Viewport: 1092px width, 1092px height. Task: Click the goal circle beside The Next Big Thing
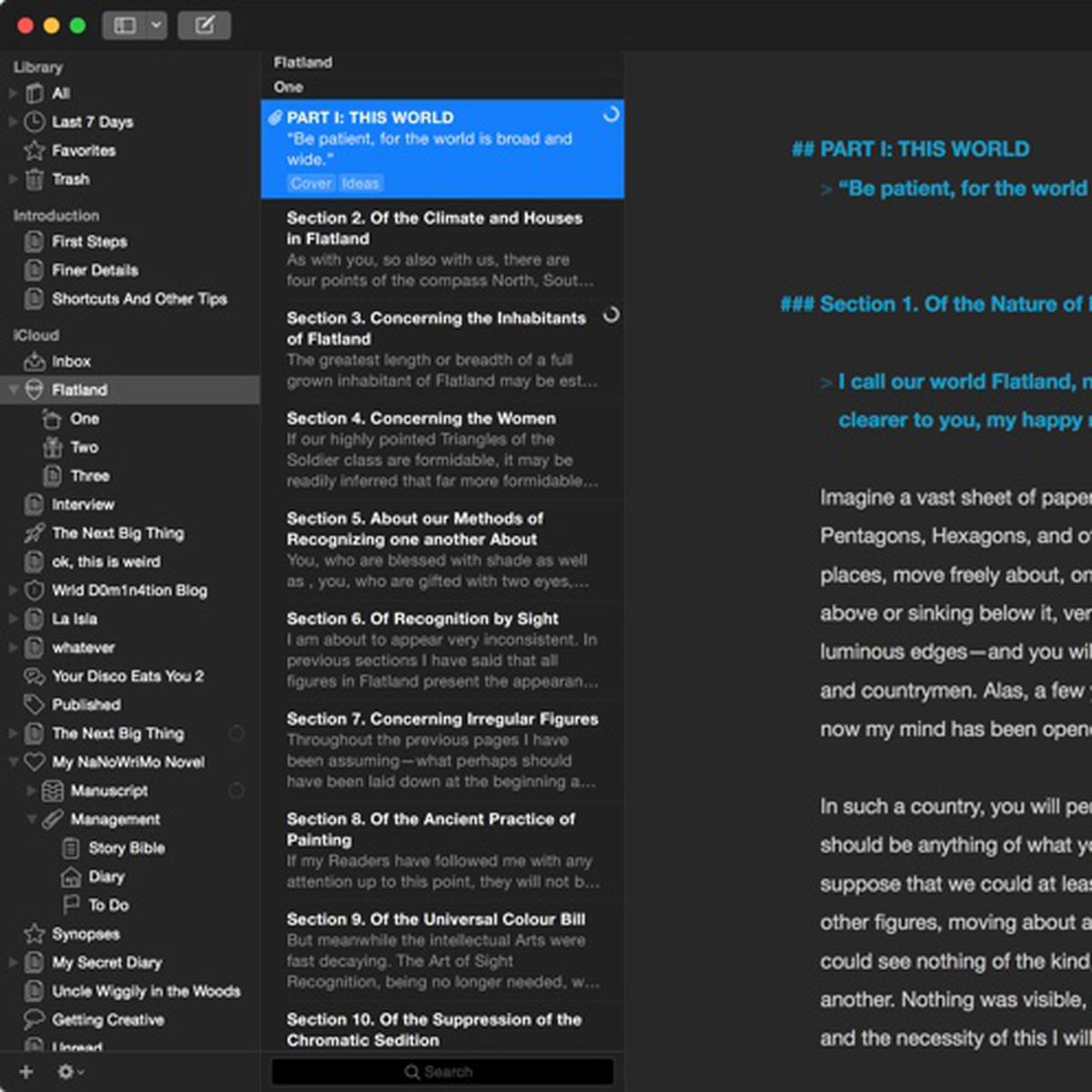point(236,733)
